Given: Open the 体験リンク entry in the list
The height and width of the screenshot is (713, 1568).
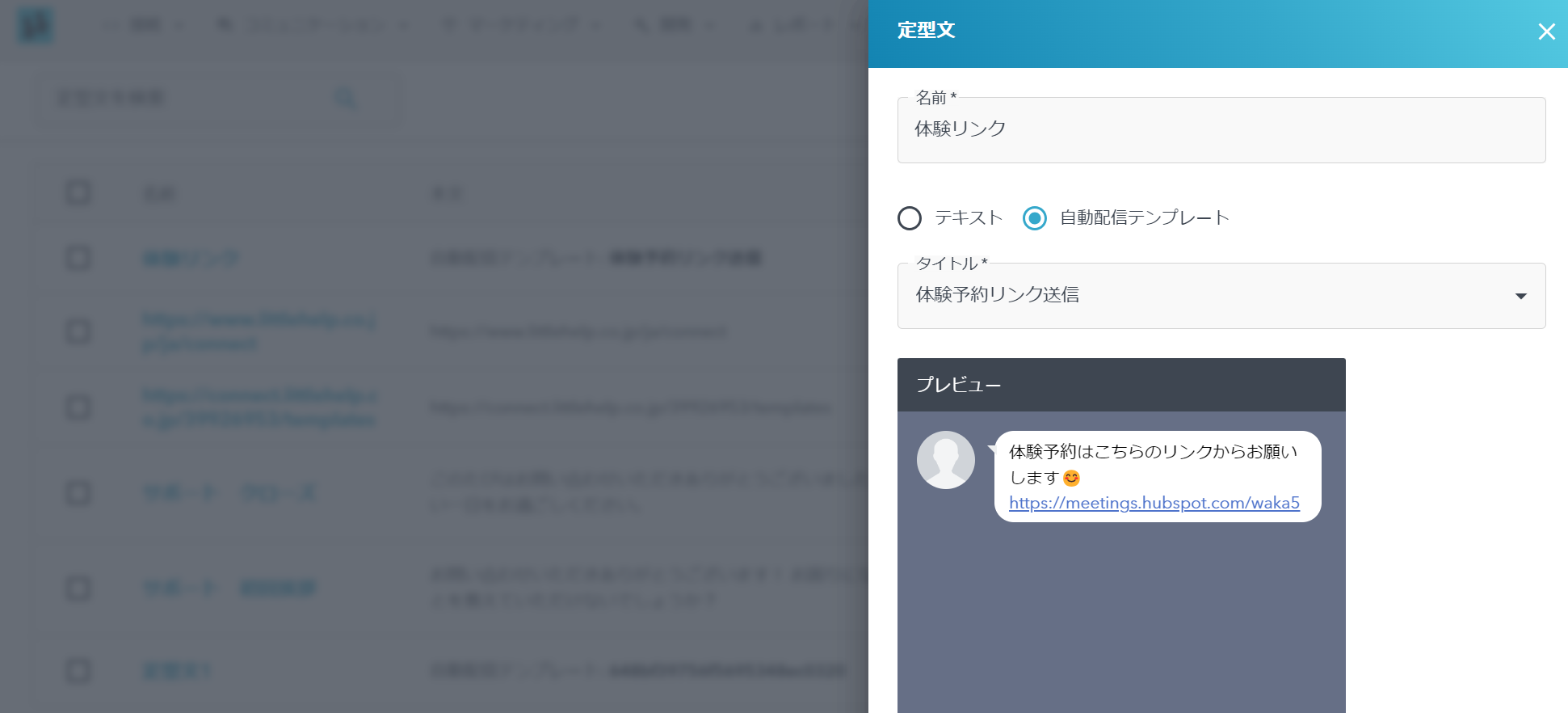Looking at the screenshot, I should [x=191, y=259].
